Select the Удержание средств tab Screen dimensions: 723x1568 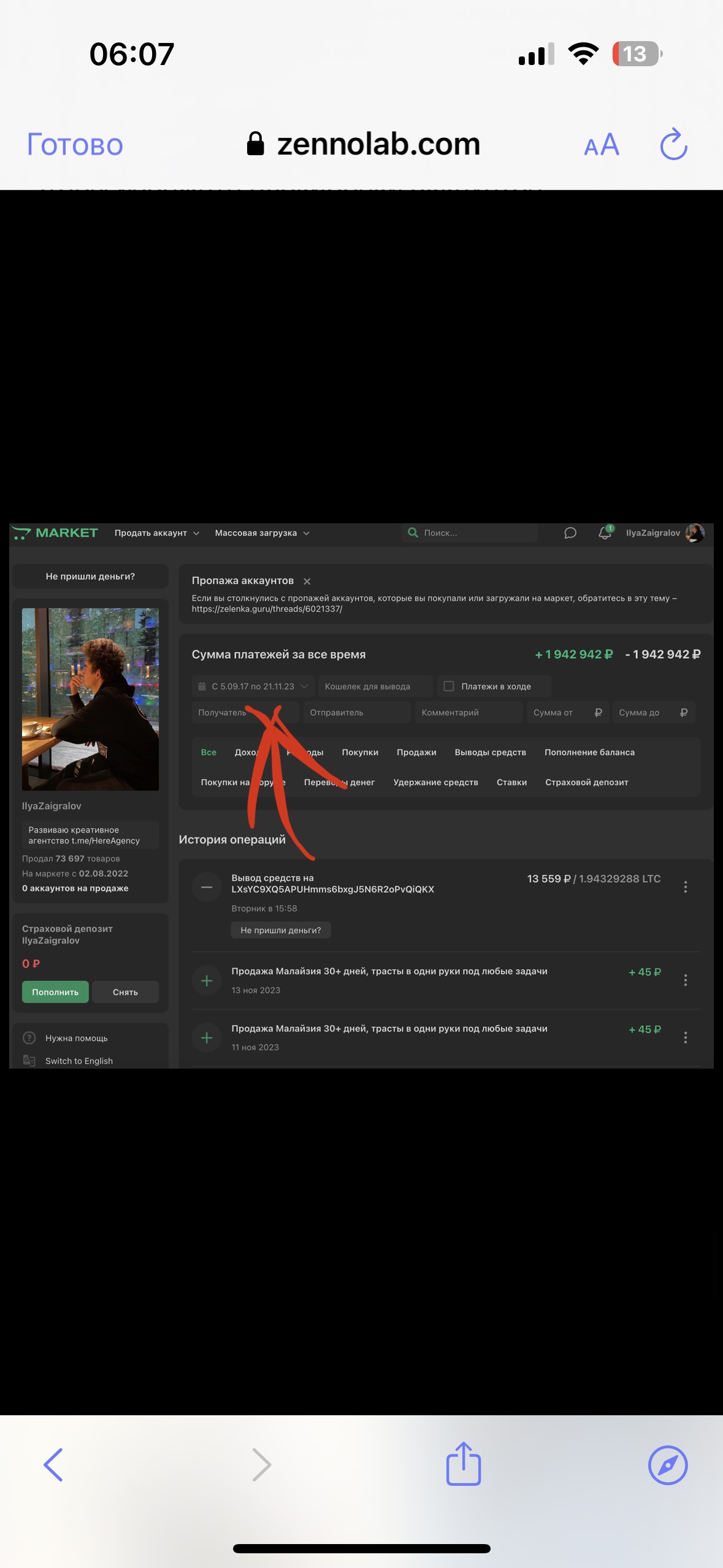[x=435, y=782]
